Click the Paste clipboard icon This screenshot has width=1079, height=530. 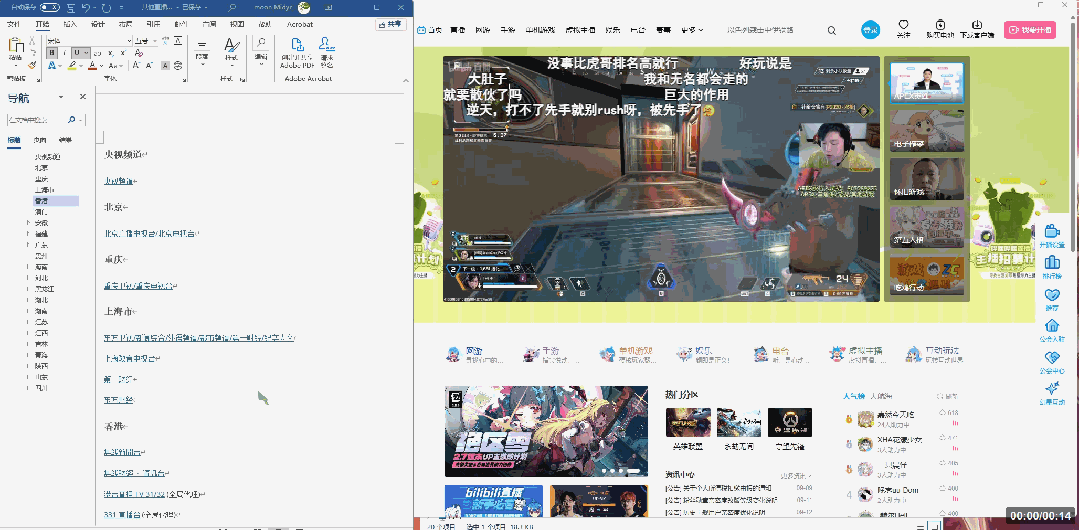coord(17,45)
